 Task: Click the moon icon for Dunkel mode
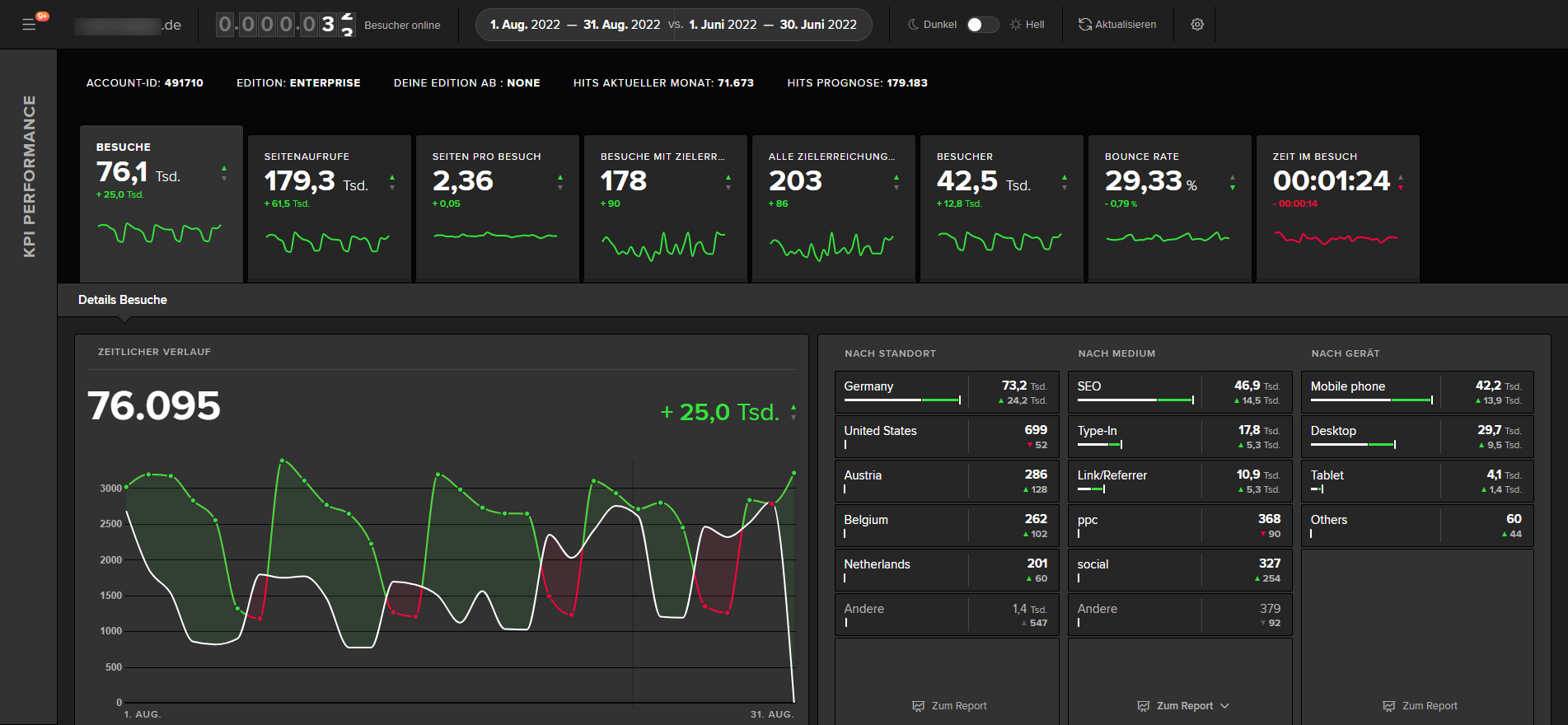coord(913,25)
